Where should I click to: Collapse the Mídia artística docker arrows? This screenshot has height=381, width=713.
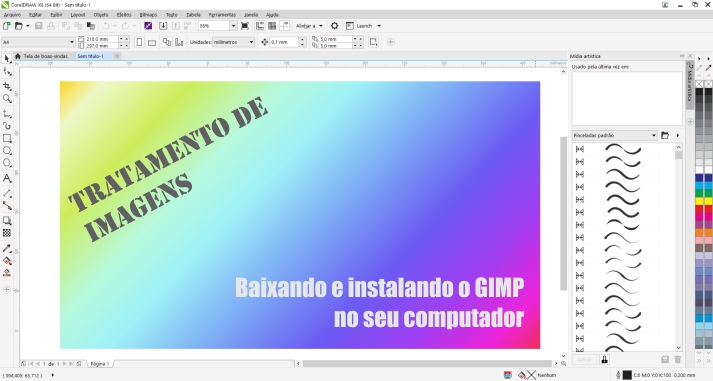682,56
